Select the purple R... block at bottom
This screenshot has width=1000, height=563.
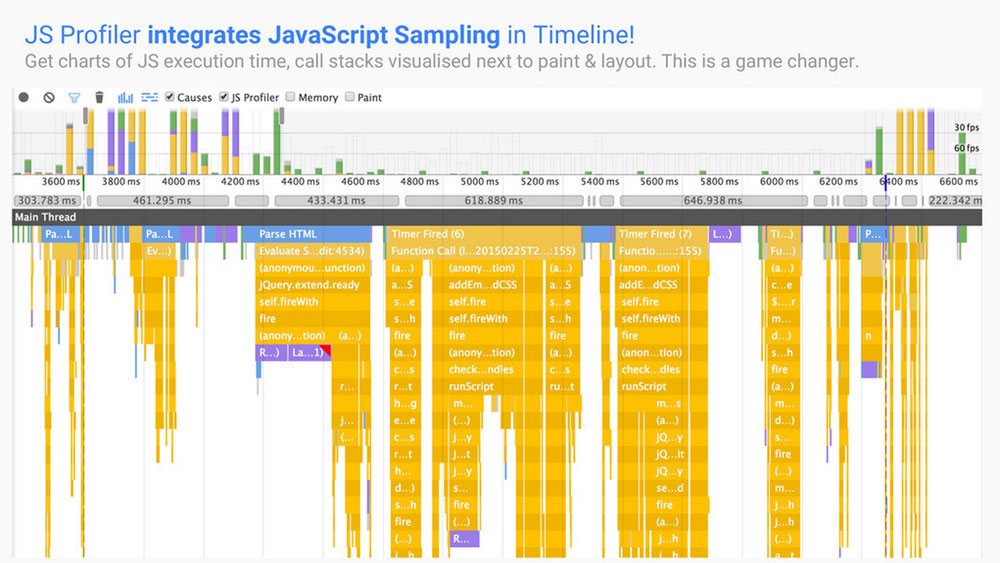tap(464, 539)
